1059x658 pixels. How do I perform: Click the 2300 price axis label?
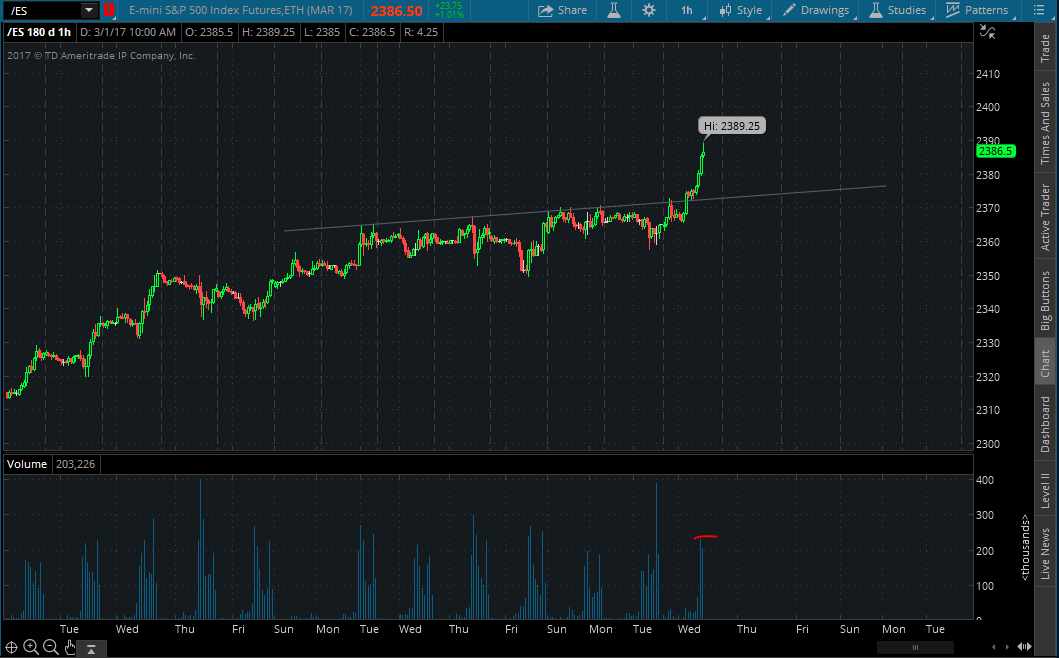click(x=988, y=445)
